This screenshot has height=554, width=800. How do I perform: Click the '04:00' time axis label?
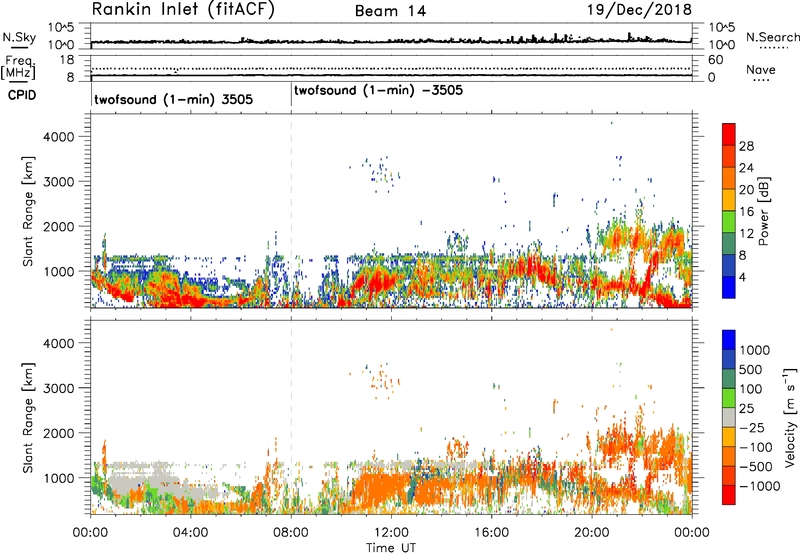point(191,533)
